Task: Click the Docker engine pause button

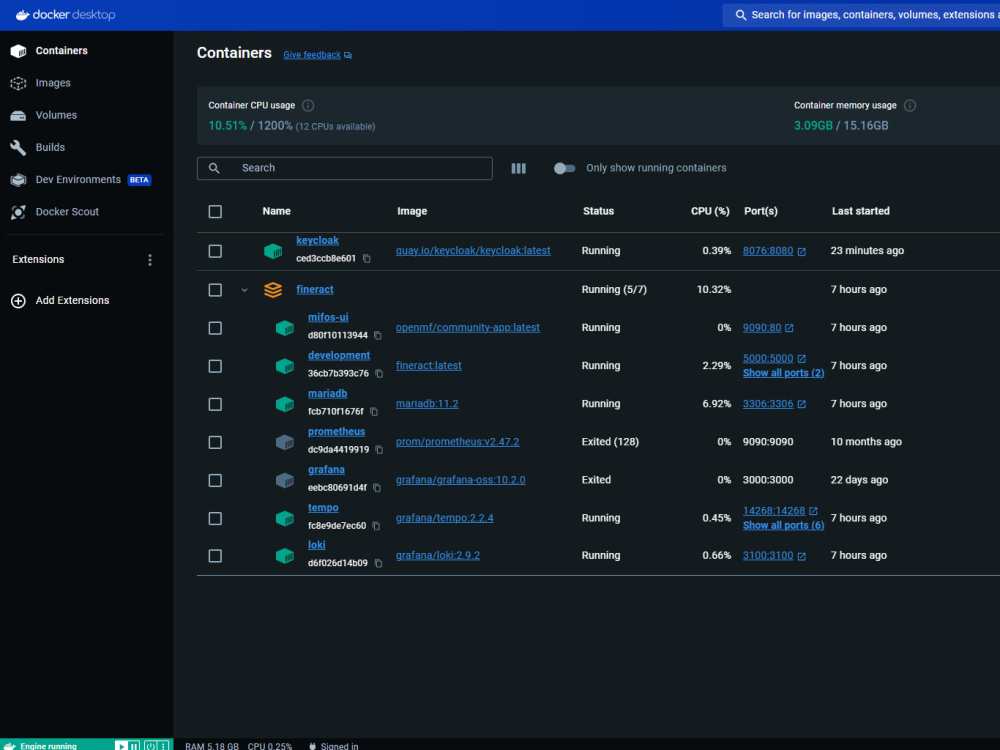Action: pos(134,746)
